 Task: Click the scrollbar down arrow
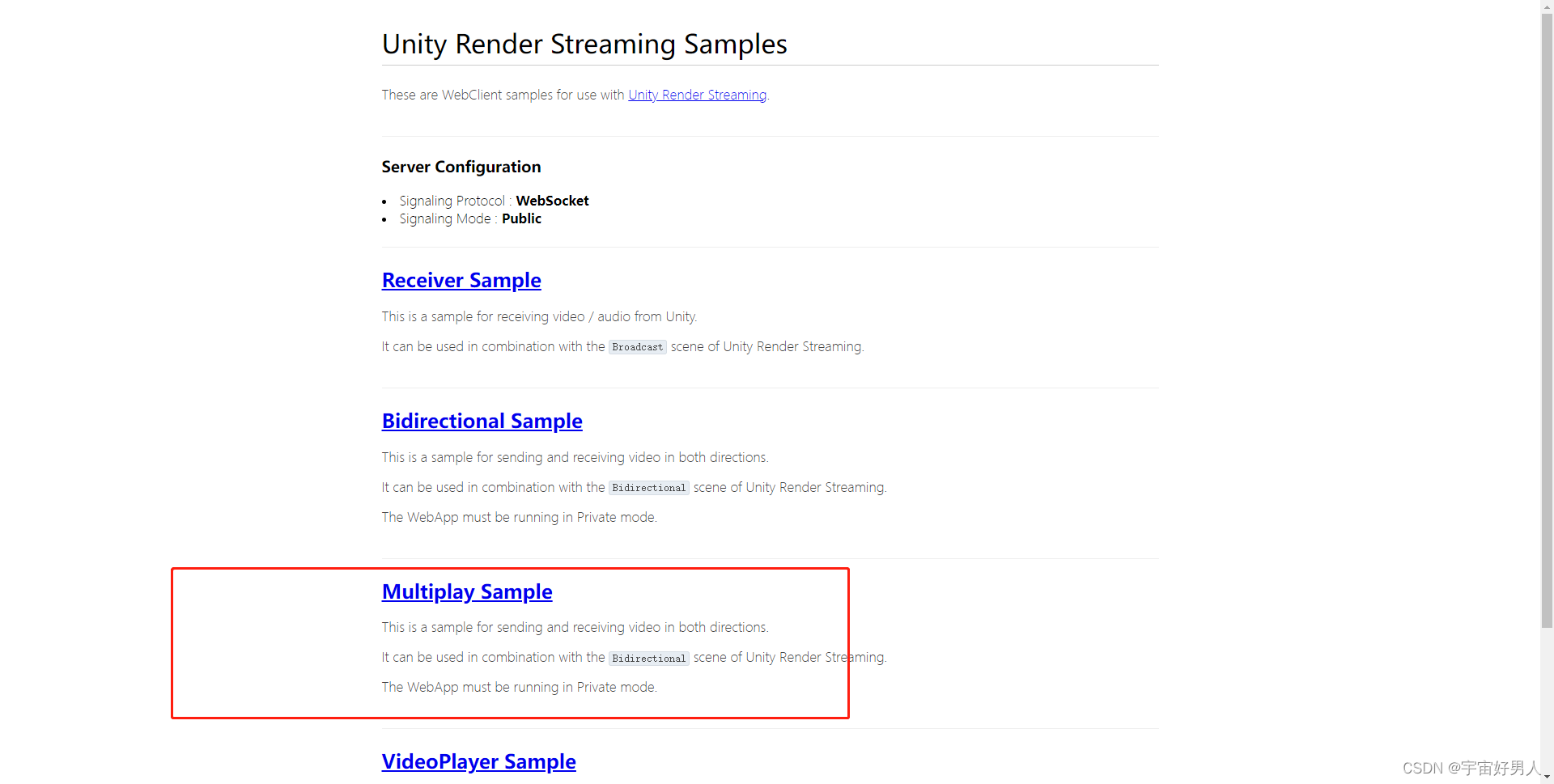pos(1547,778)
